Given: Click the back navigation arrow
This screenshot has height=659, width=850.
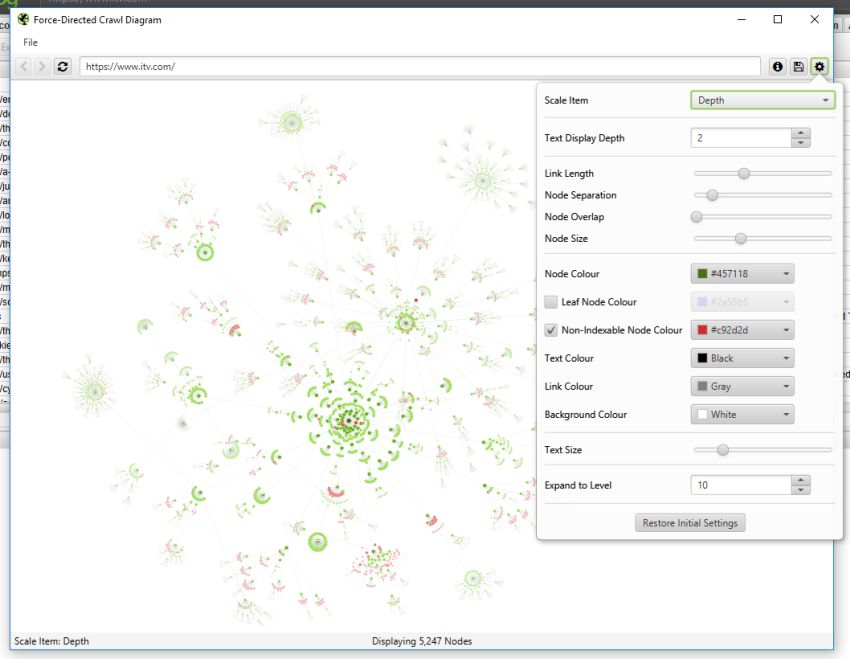Looking at the screenshot, I should coord(22,66).
